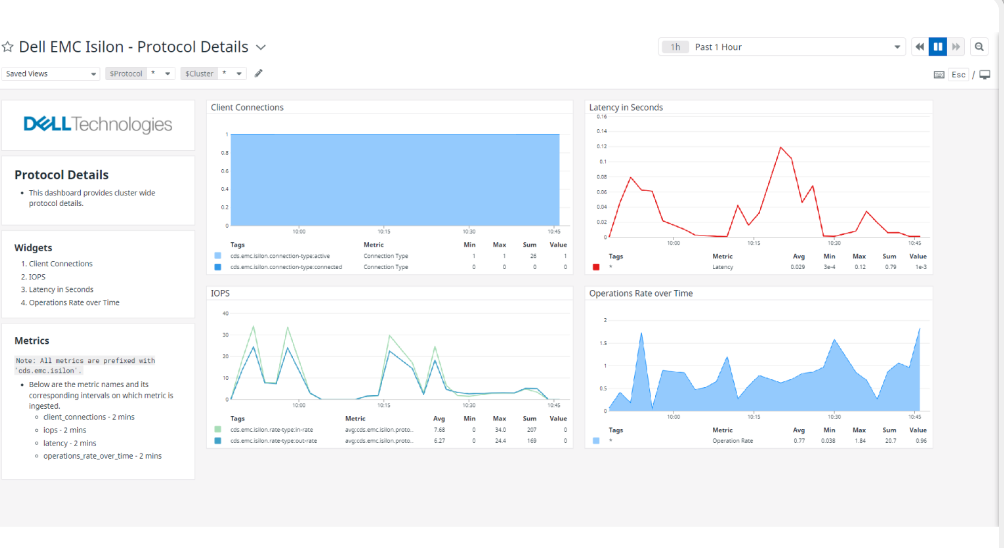Click the TV mode monitor icon

[985, 75]
